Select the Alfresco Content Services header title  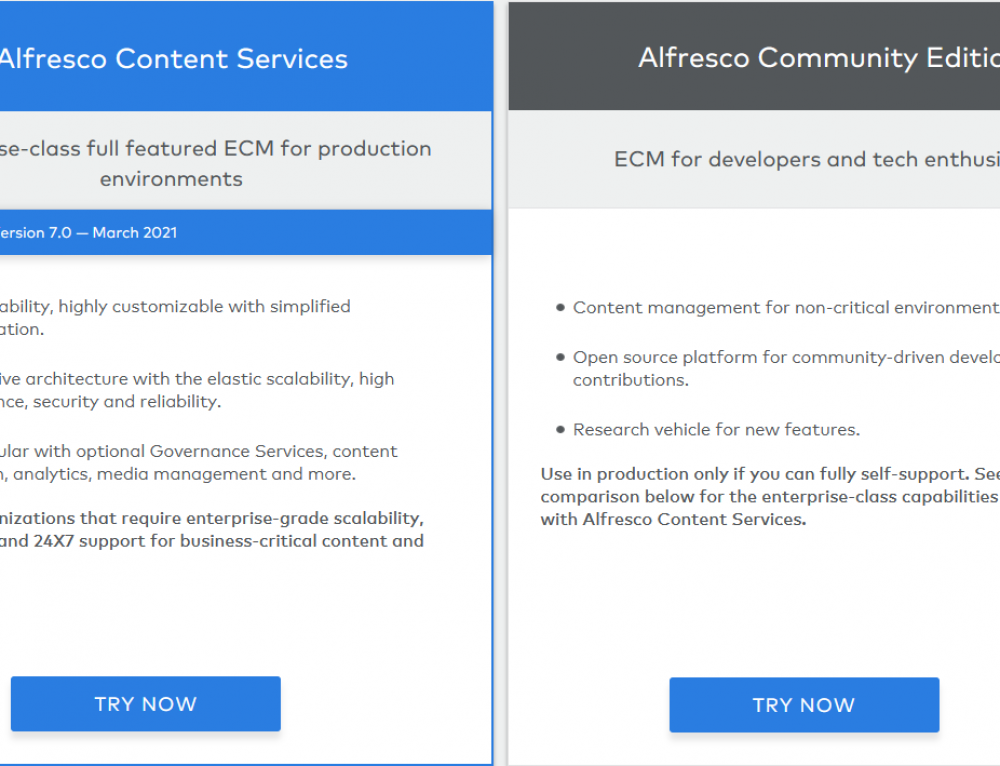(x=172, y=59)
